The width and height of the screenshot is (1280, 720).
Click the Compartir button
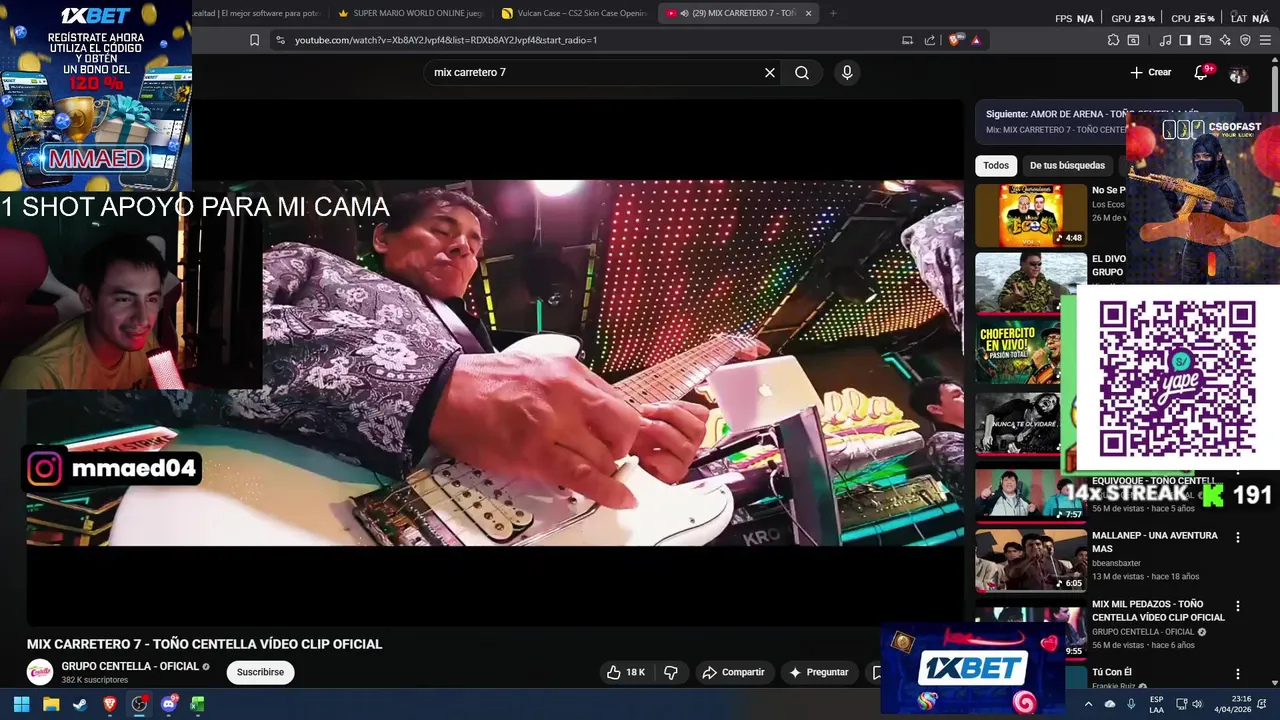733,672
